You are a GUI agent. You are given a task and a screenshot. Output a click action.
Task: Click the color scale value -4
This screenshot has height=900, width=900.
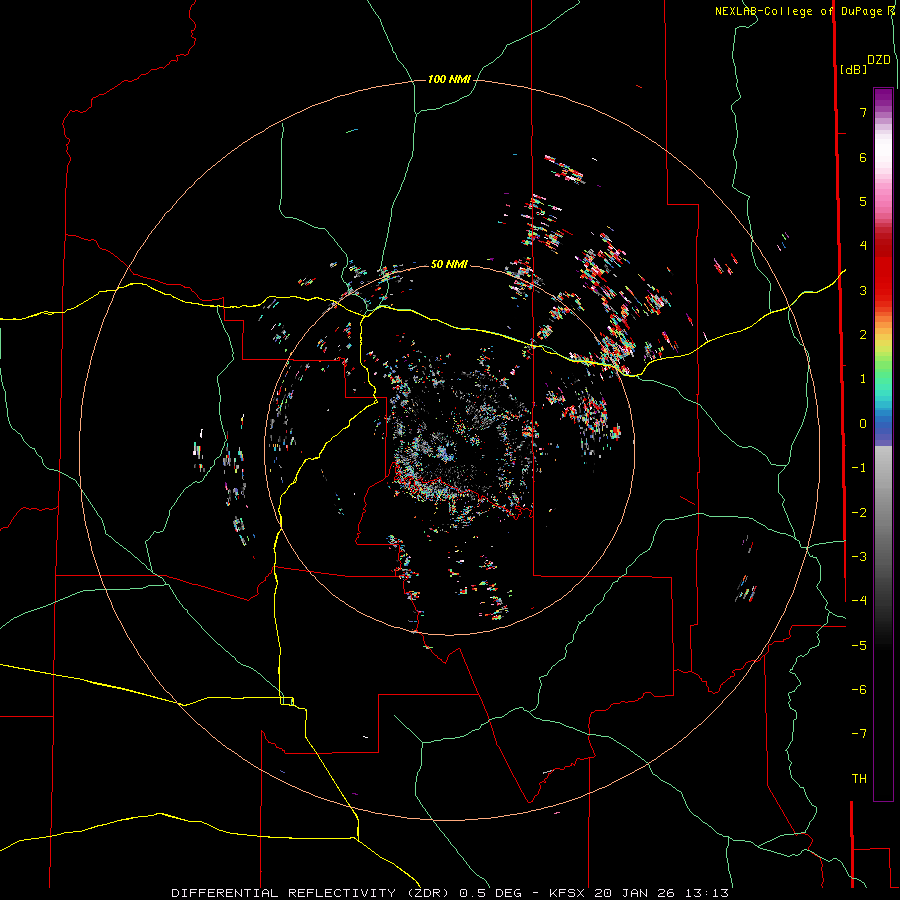[859, 601]
